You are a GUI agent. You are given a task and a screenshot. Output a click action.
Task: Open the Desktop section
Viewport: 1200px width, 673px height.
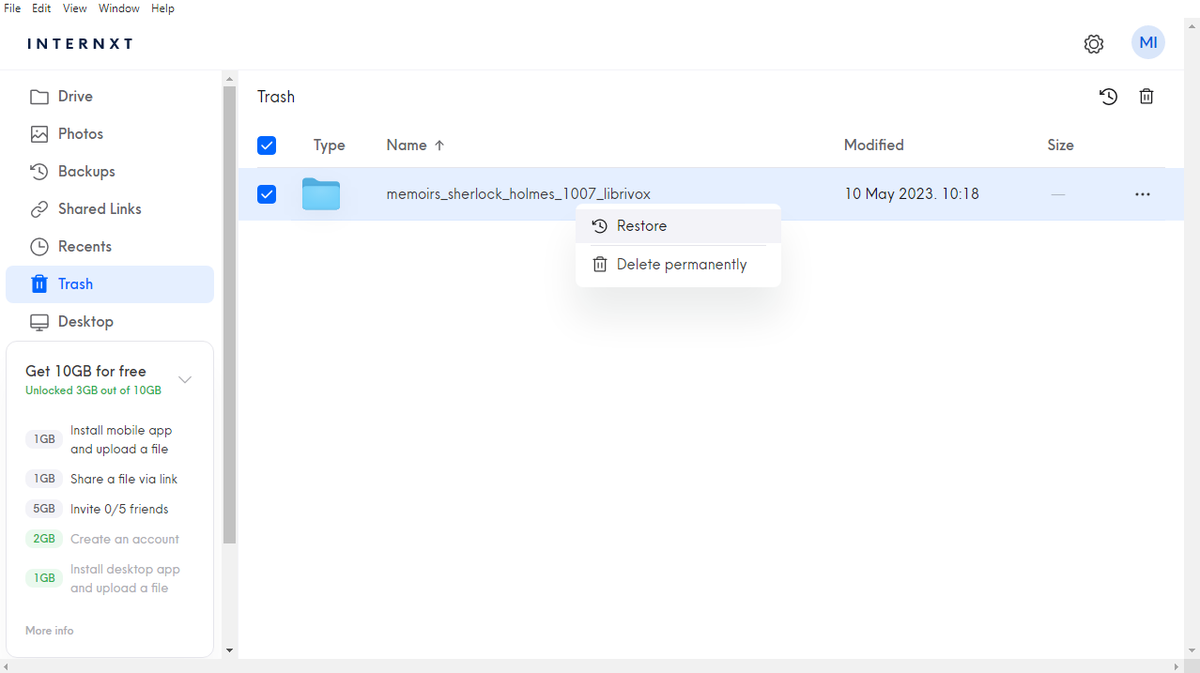(84, 321)
